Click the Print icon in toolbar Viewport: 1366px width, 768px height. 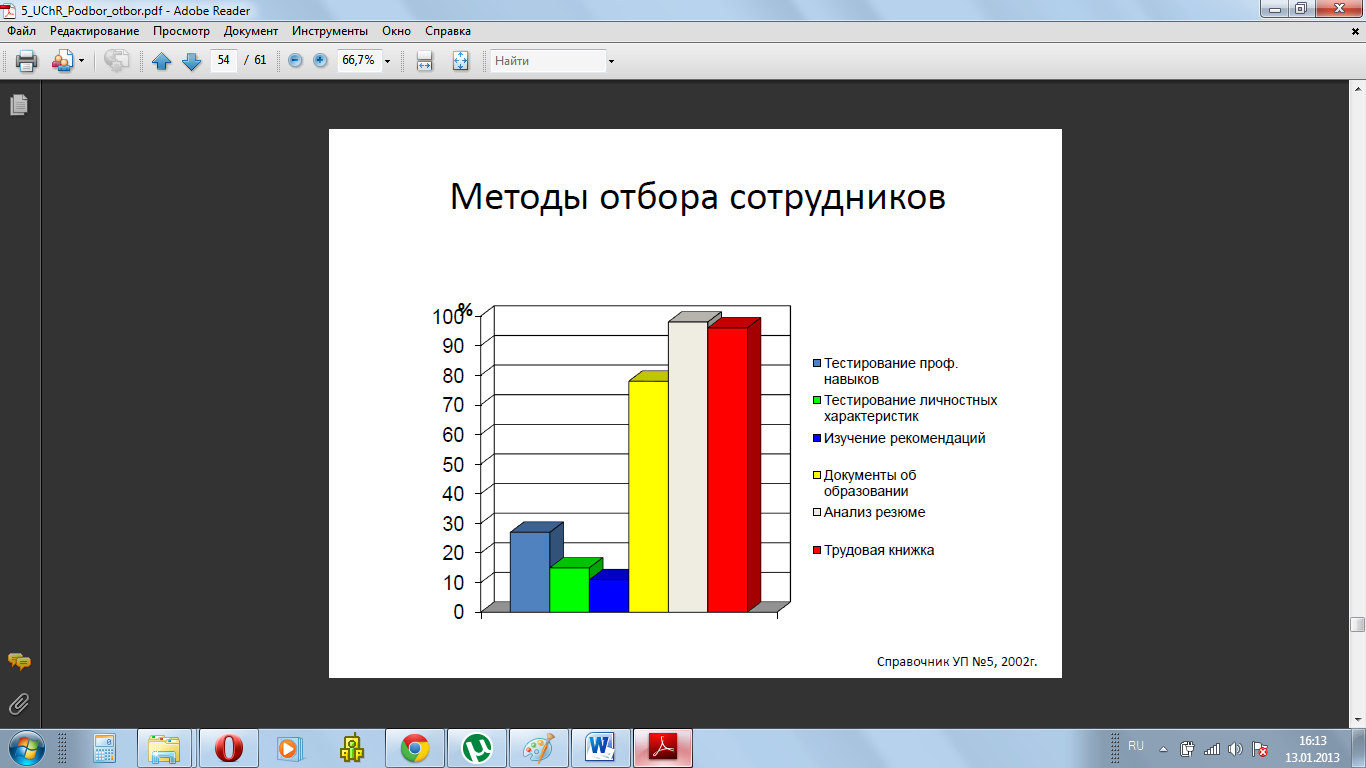coord(27,61)
